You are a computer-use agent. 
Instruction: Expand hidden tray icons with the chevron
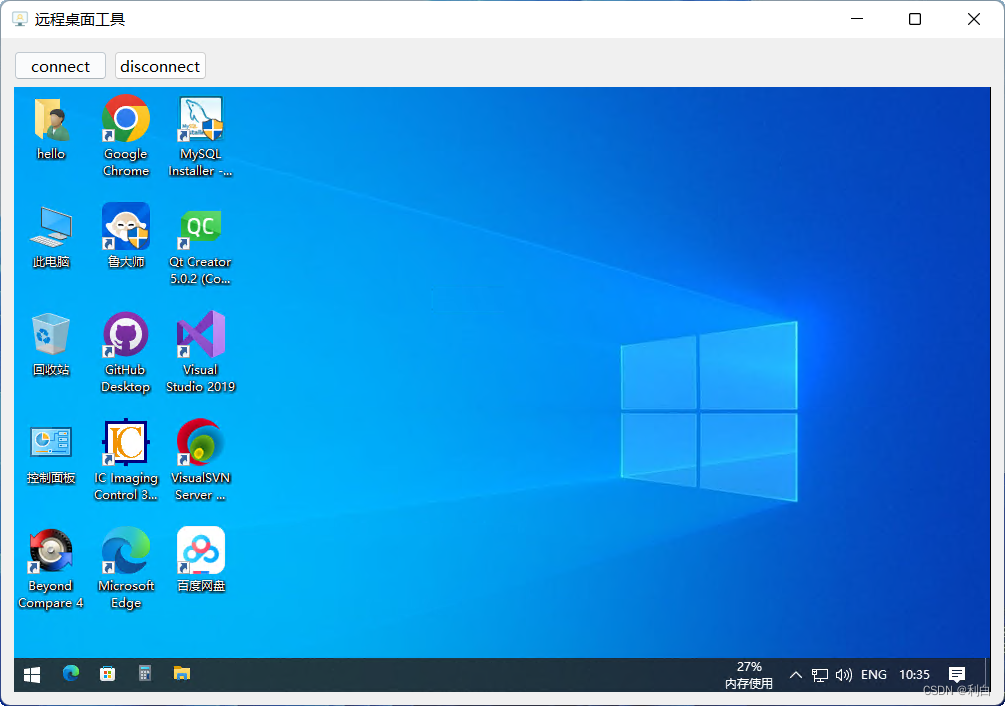coord(796,674)
